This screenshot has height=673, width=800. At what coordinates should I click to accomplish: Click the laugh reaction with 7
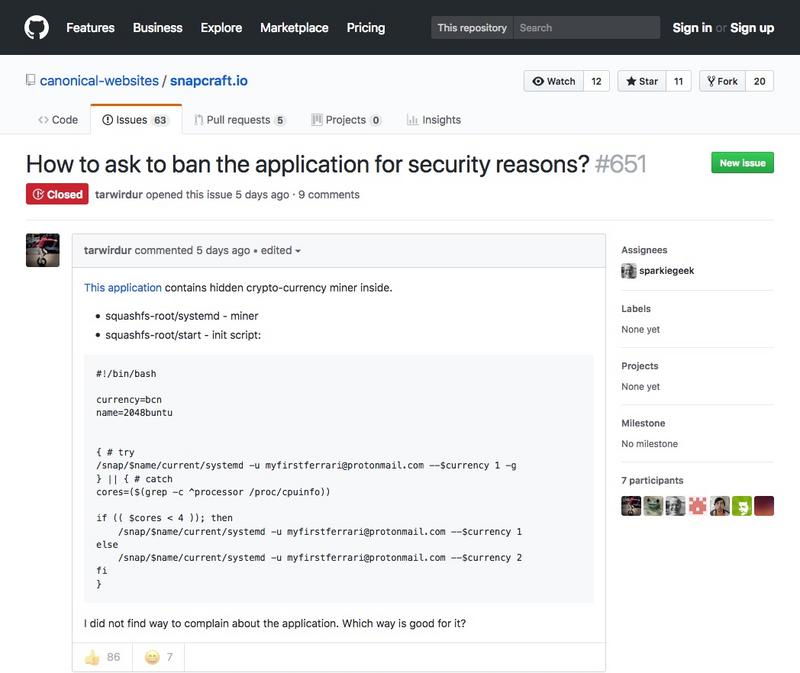click(159, 657)
